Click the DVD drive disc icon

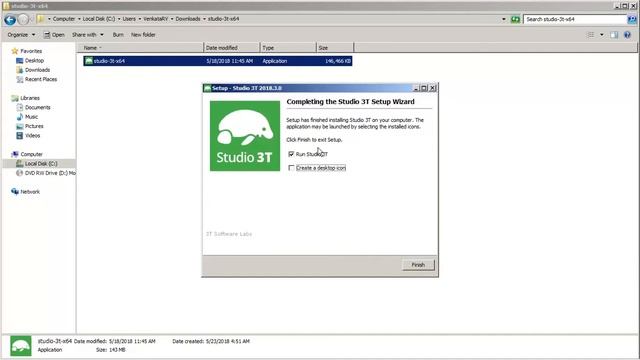20,173
